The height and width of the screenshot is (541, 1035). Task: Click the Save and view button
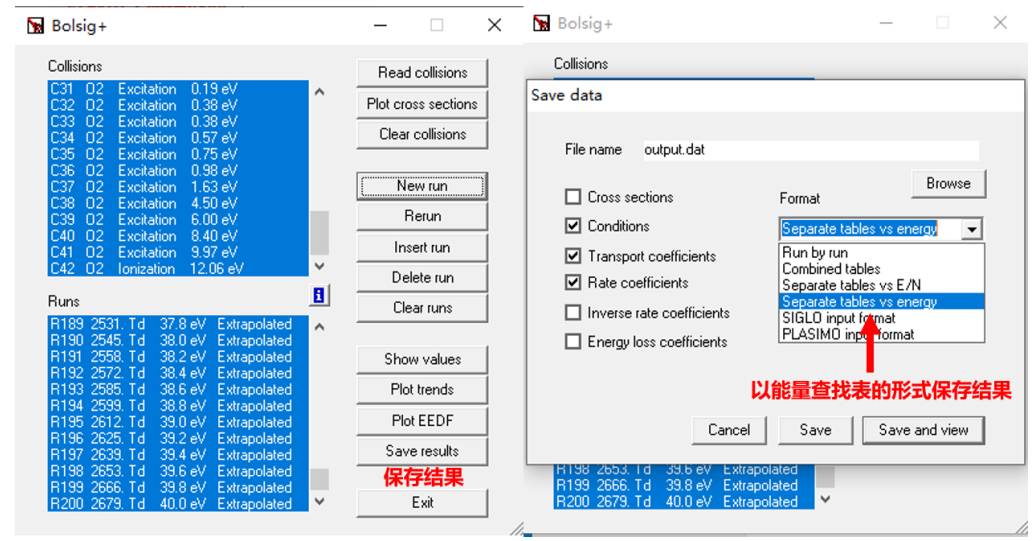pos(923,430)
